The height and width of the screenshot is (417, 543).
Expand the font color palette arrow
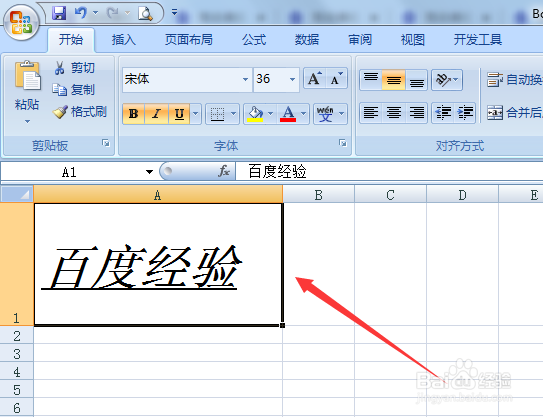point(304,113)
